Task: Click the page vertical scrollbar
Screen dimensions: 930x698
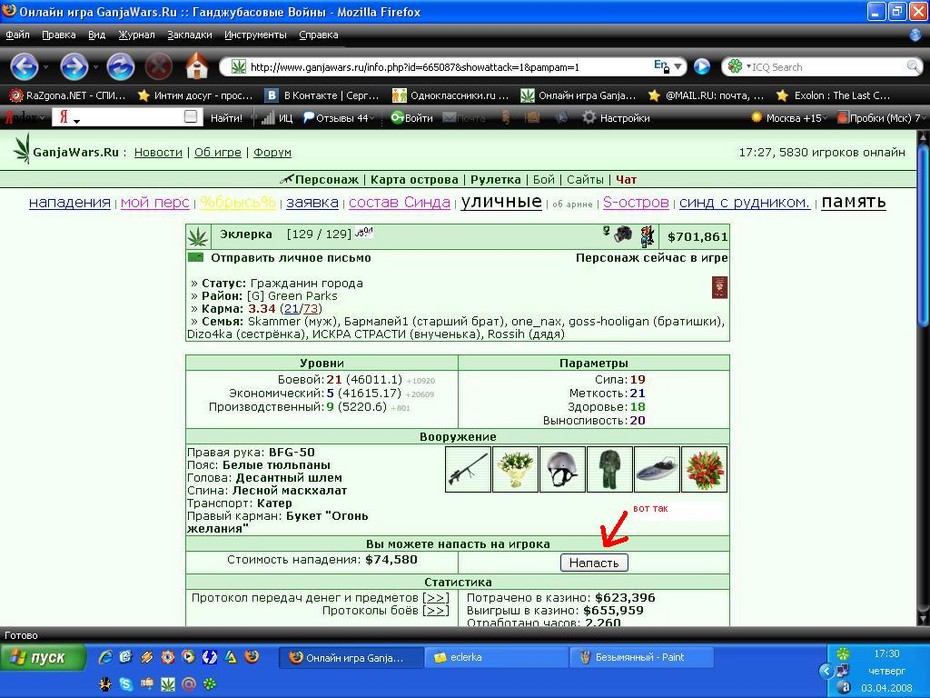Action: point(922,379)
